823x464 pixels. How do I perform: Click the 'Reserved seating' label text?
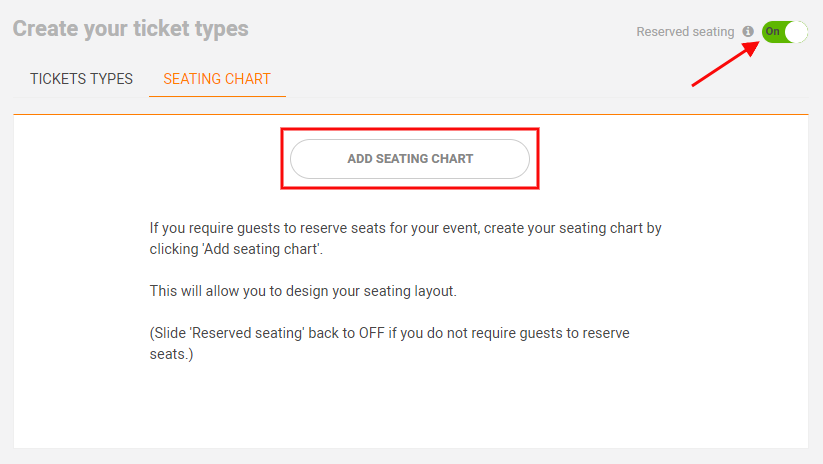685,31
